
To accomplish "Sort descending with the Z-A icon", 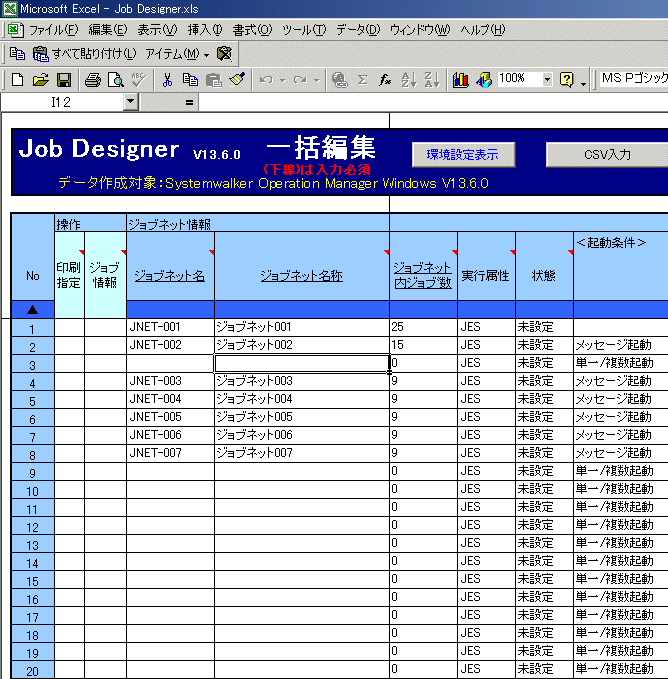I will 432,80.
